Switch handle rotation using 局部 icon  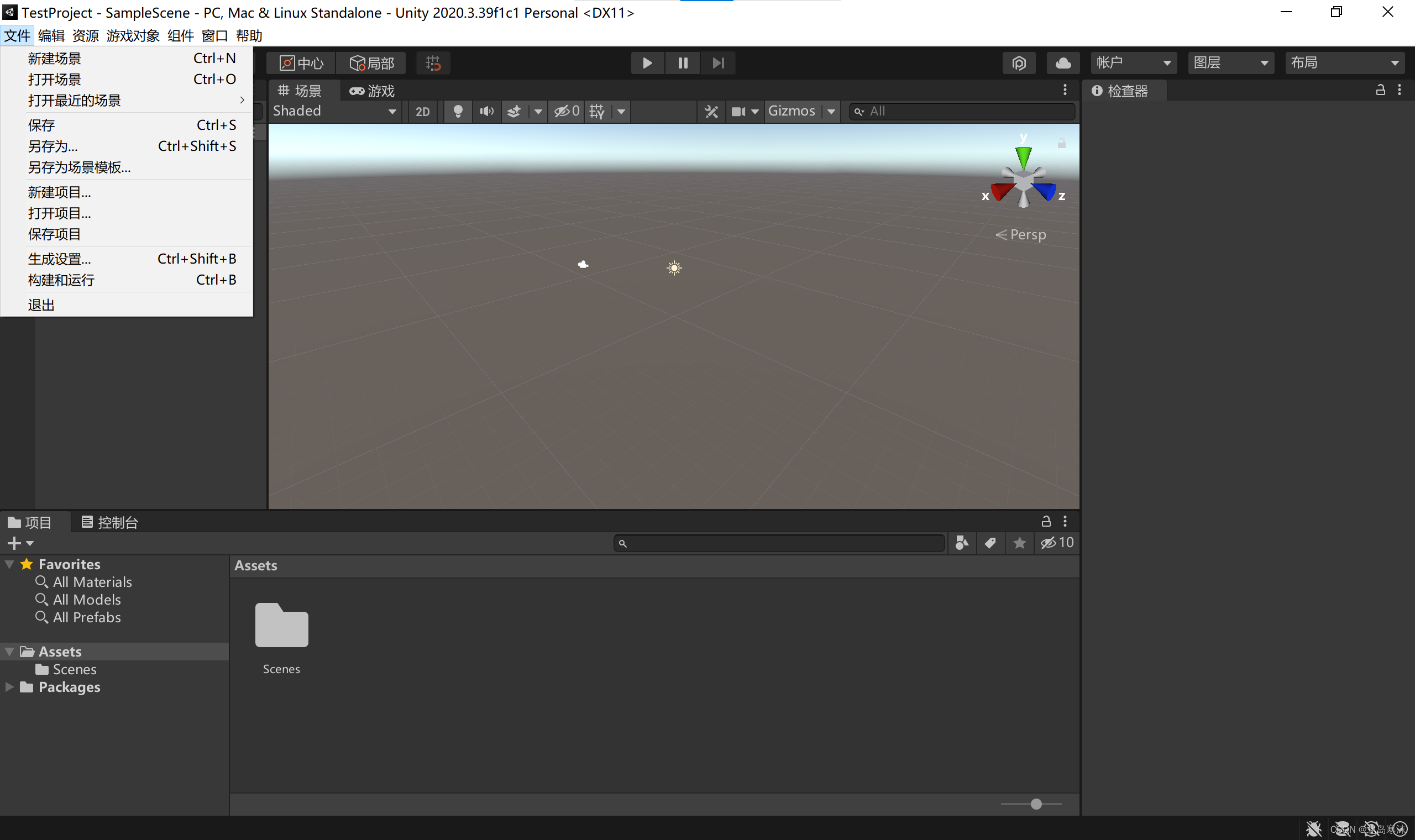pyautogui.click(x=371, y=63)
